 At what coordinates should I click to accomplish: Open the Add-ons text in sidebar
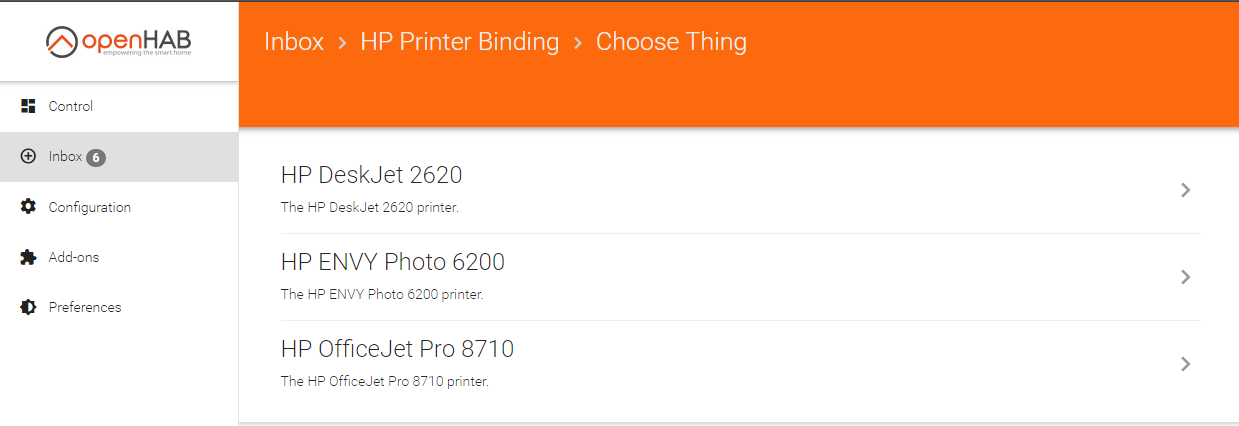tap(74, 257)
